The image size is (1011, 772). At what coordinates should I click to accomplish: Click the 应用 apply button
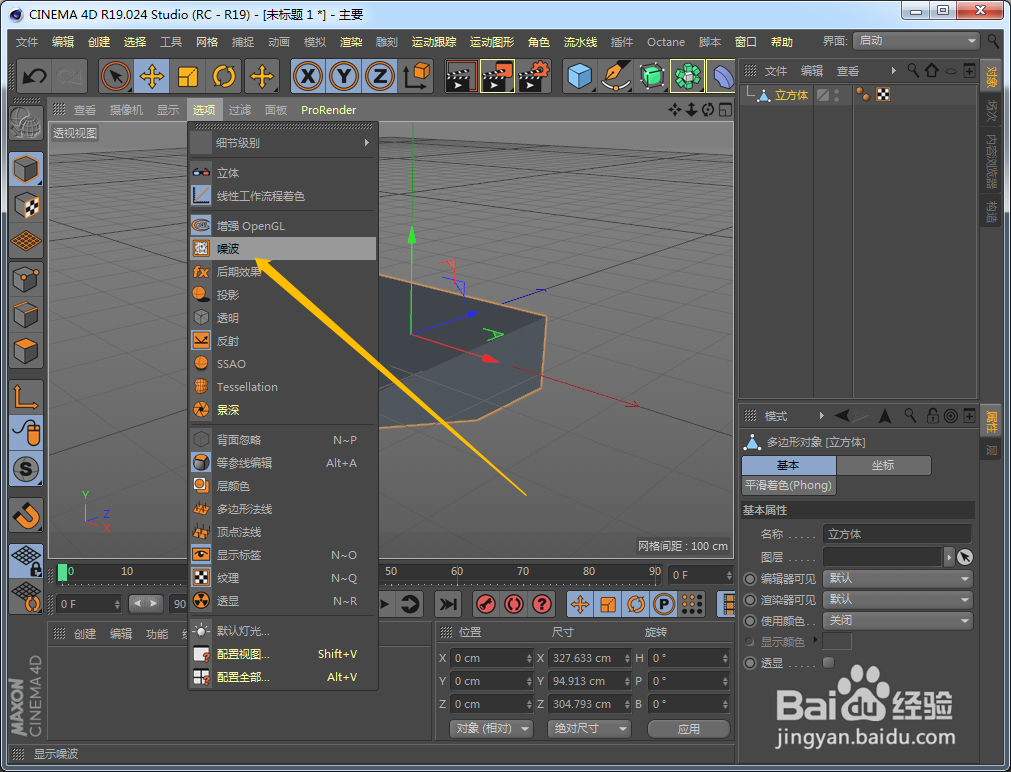(689, 729)
